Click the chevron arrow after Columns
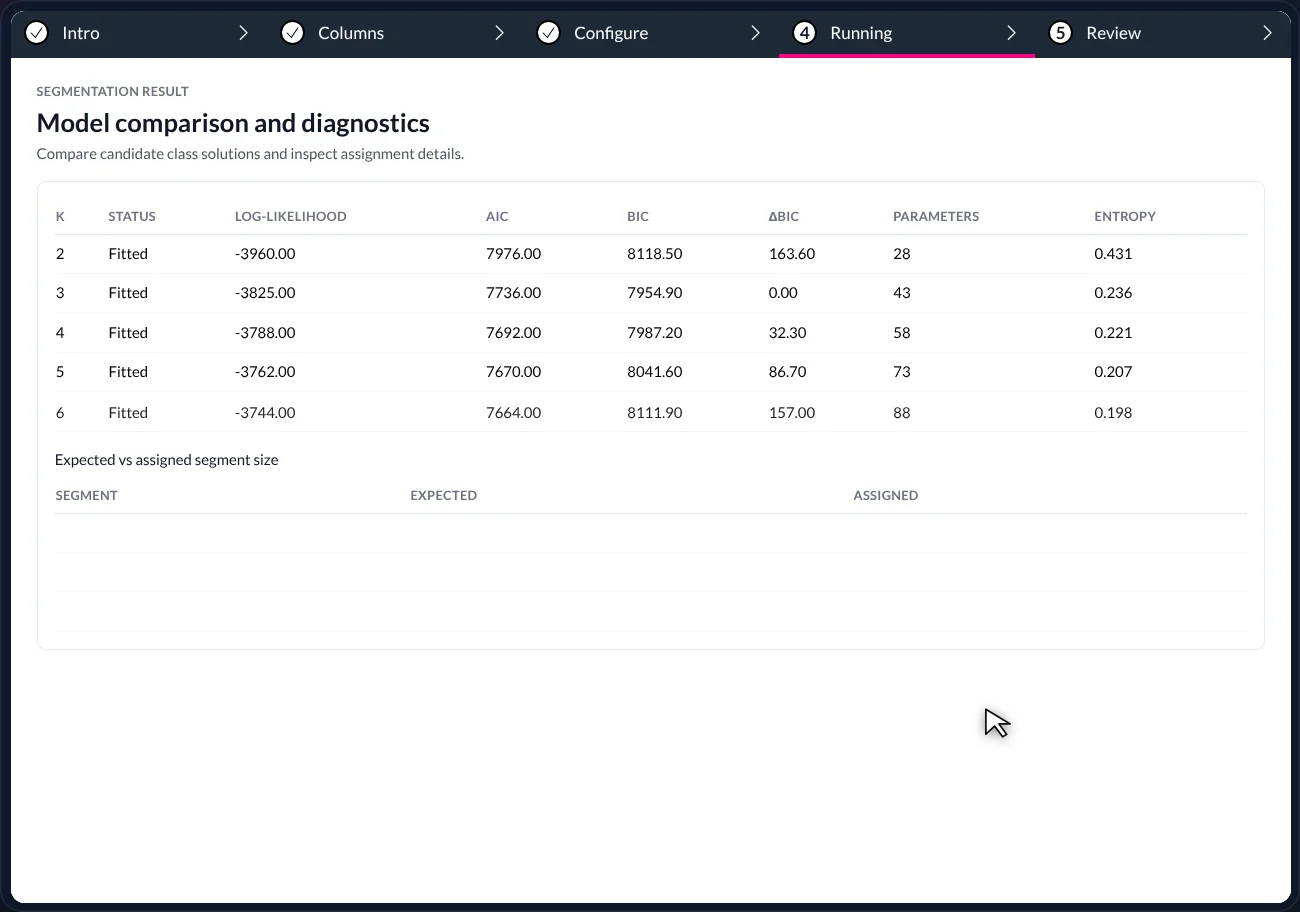This screenshot has height=912, width=1300. tap(499, 33)
